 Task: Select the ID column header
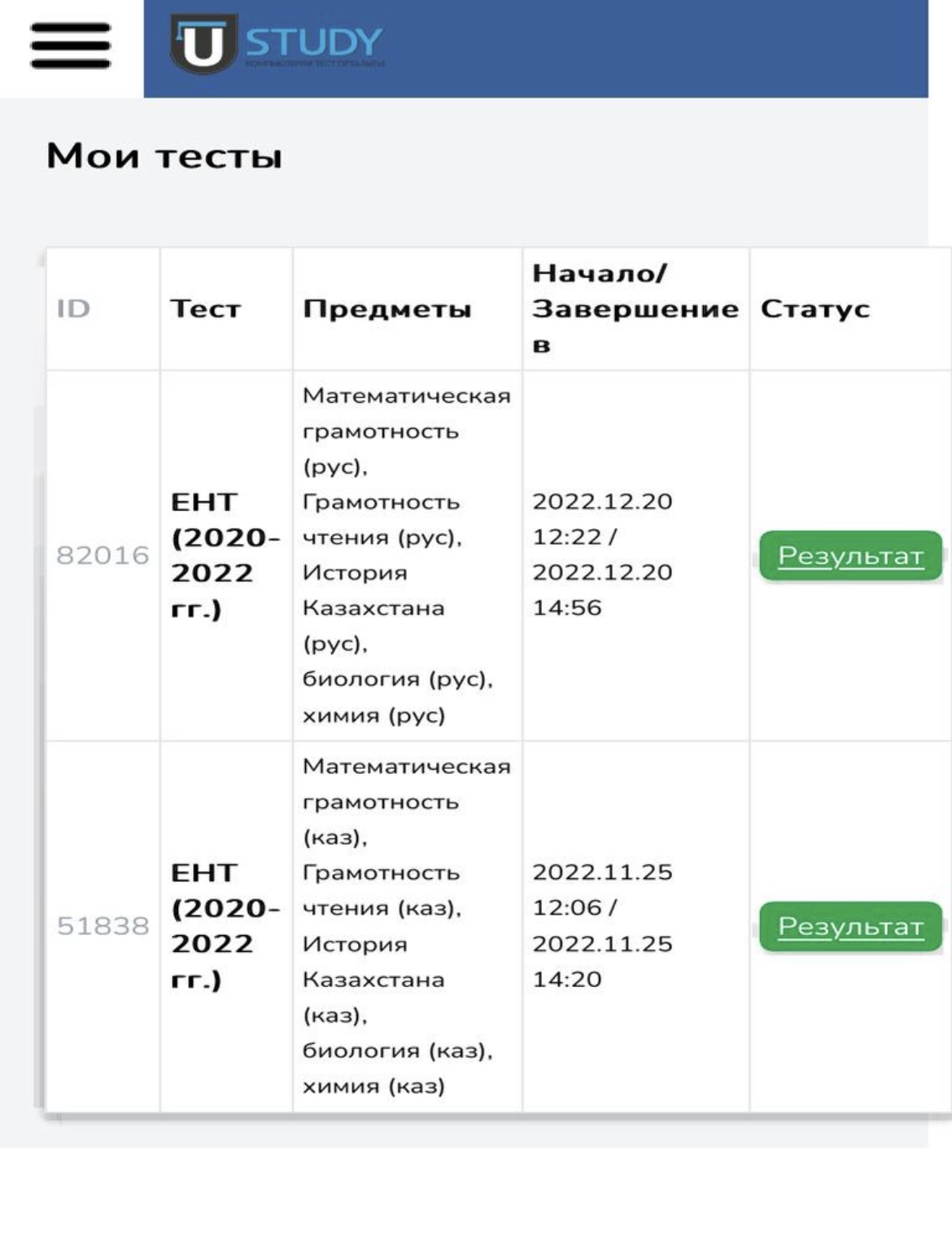tap(73, 308)
